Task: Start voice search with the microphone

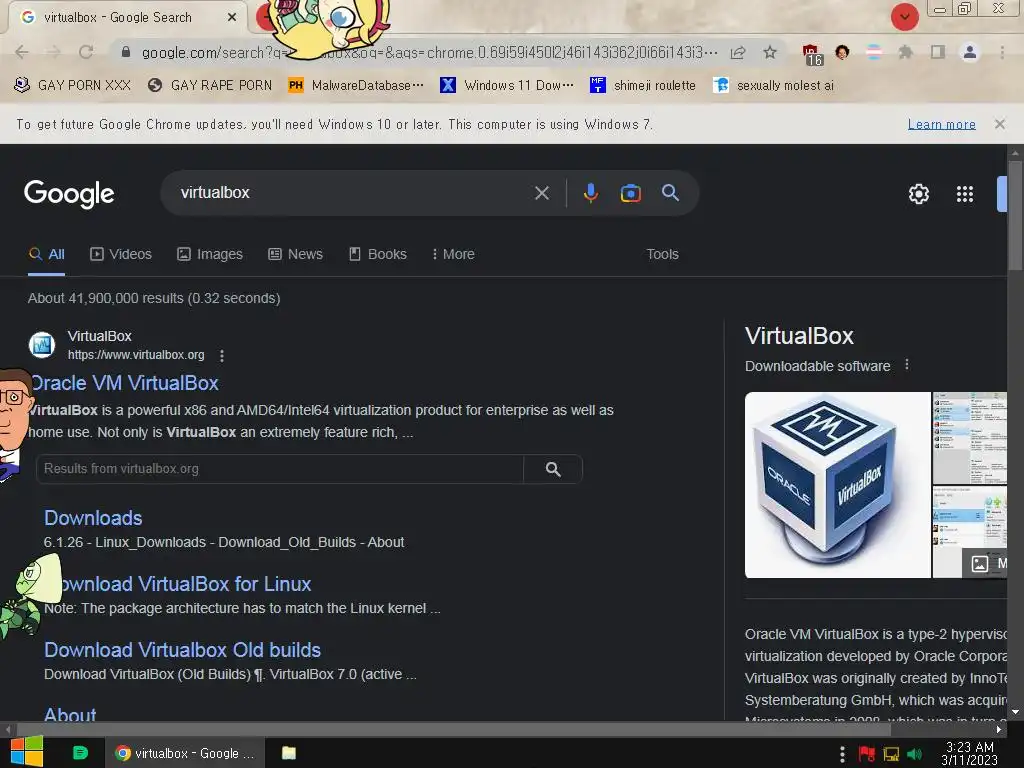Action: point(590,193)
